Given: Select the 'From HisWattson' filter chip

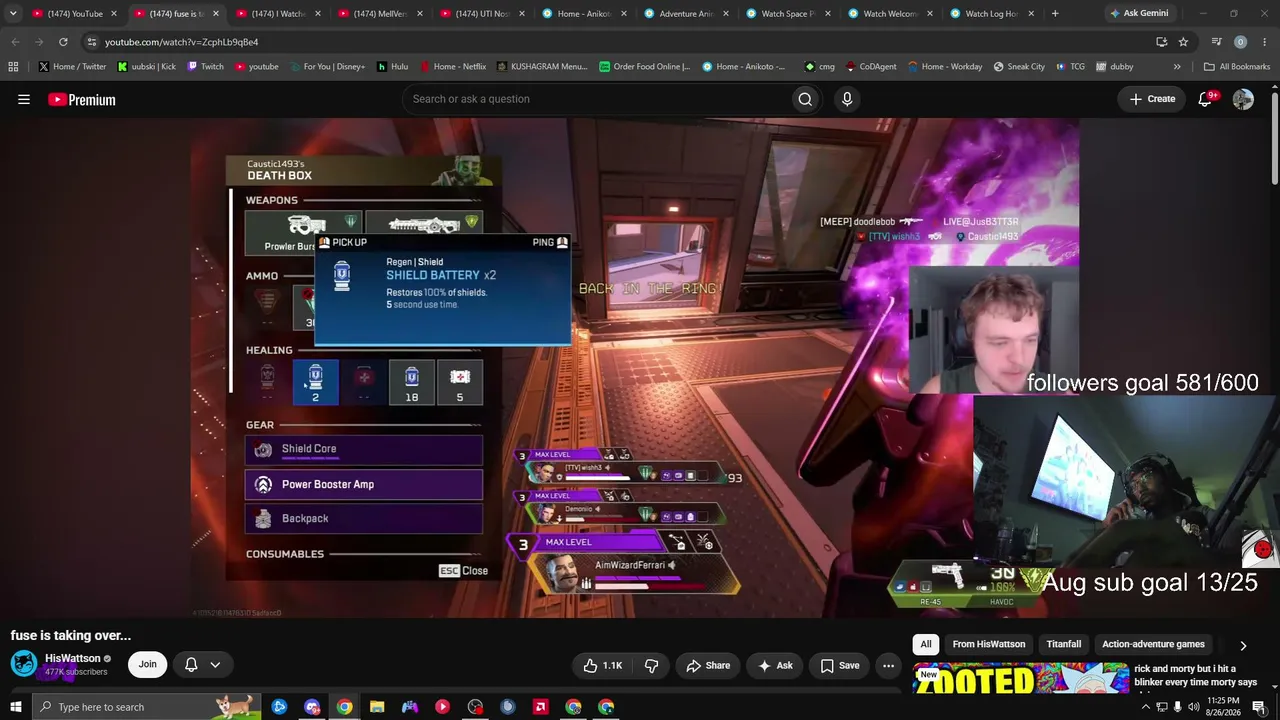Looking at the screenshot, I should [x=988, y=645].
